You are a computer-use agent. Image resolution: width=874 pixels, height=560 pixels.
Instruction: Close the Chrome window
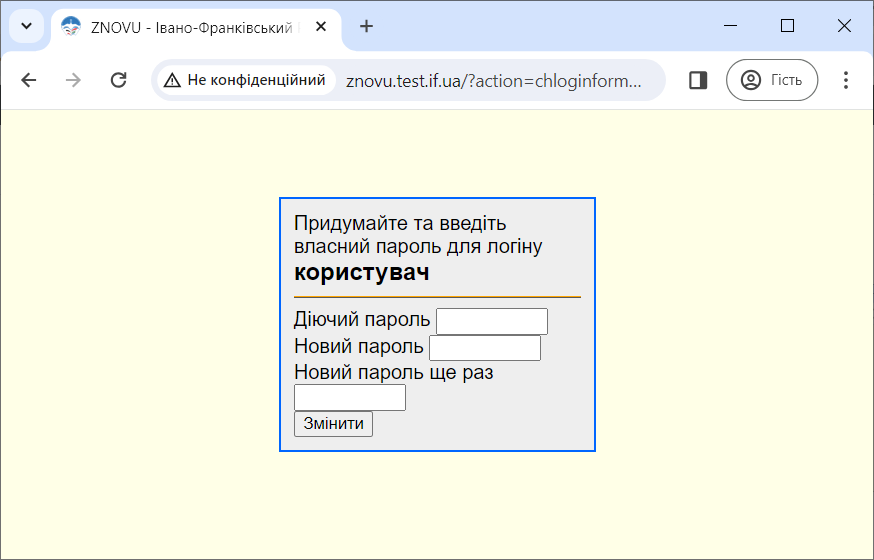(x=844, y=26)
